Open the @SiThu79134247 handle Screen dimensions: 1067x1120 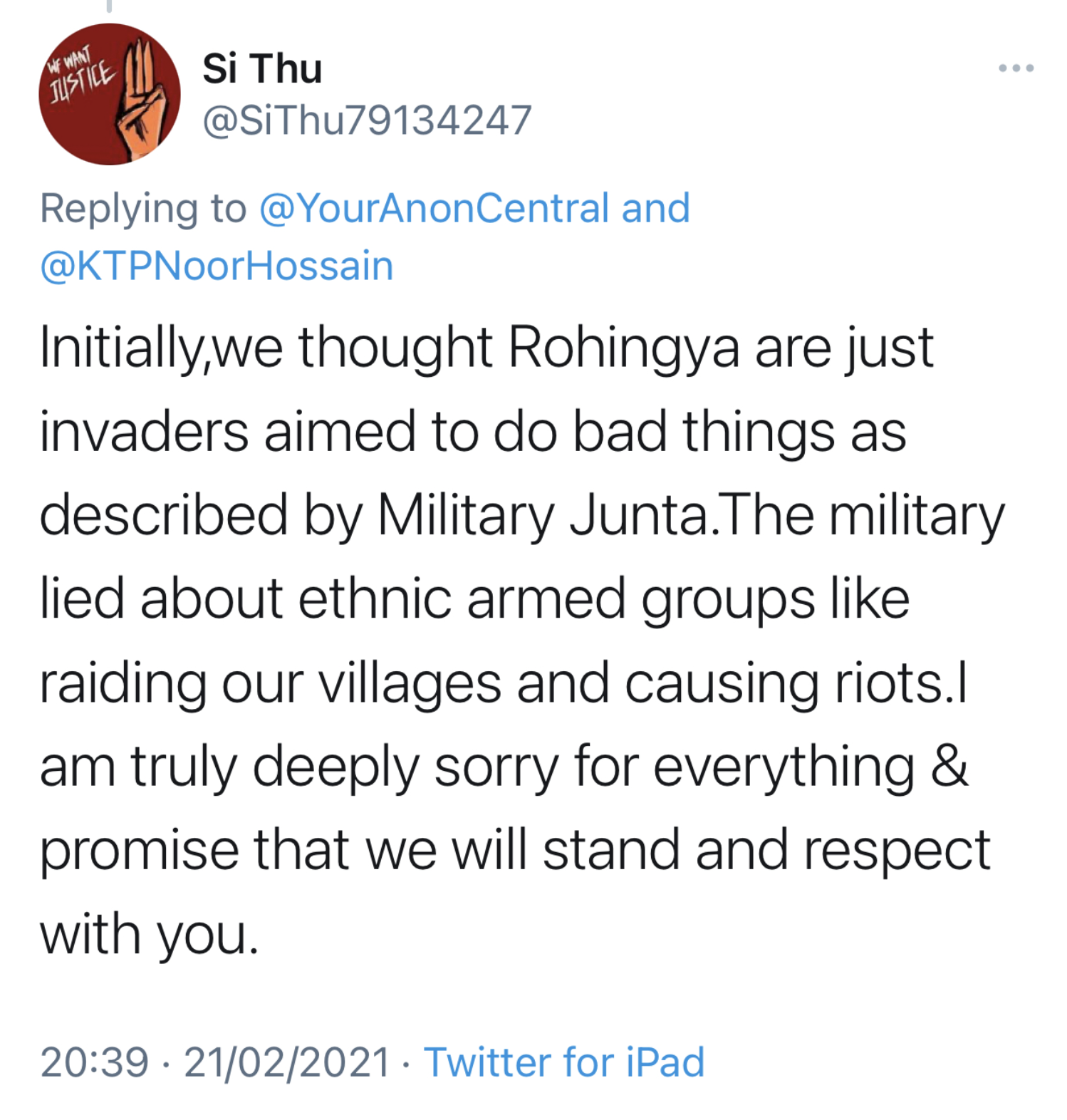click(x=367, y=120)
